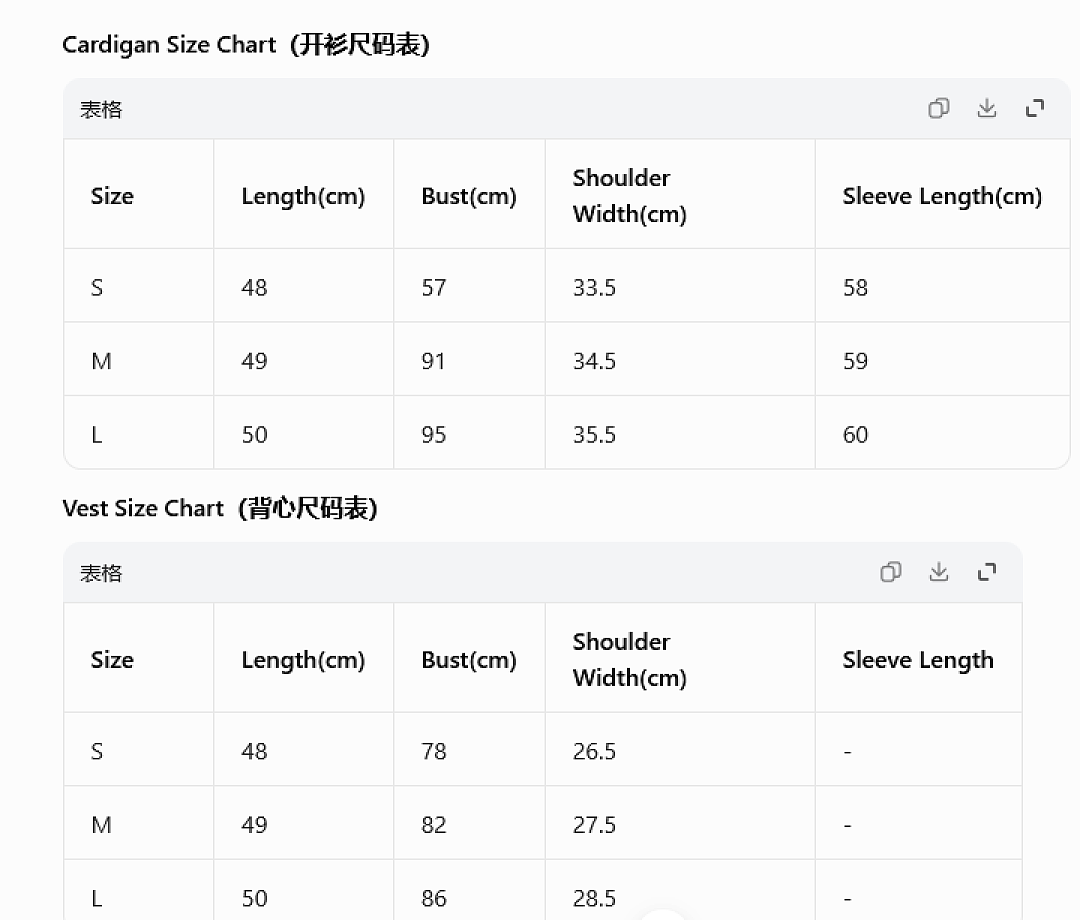Download the Cardigan size table

(x=986, y=108)
